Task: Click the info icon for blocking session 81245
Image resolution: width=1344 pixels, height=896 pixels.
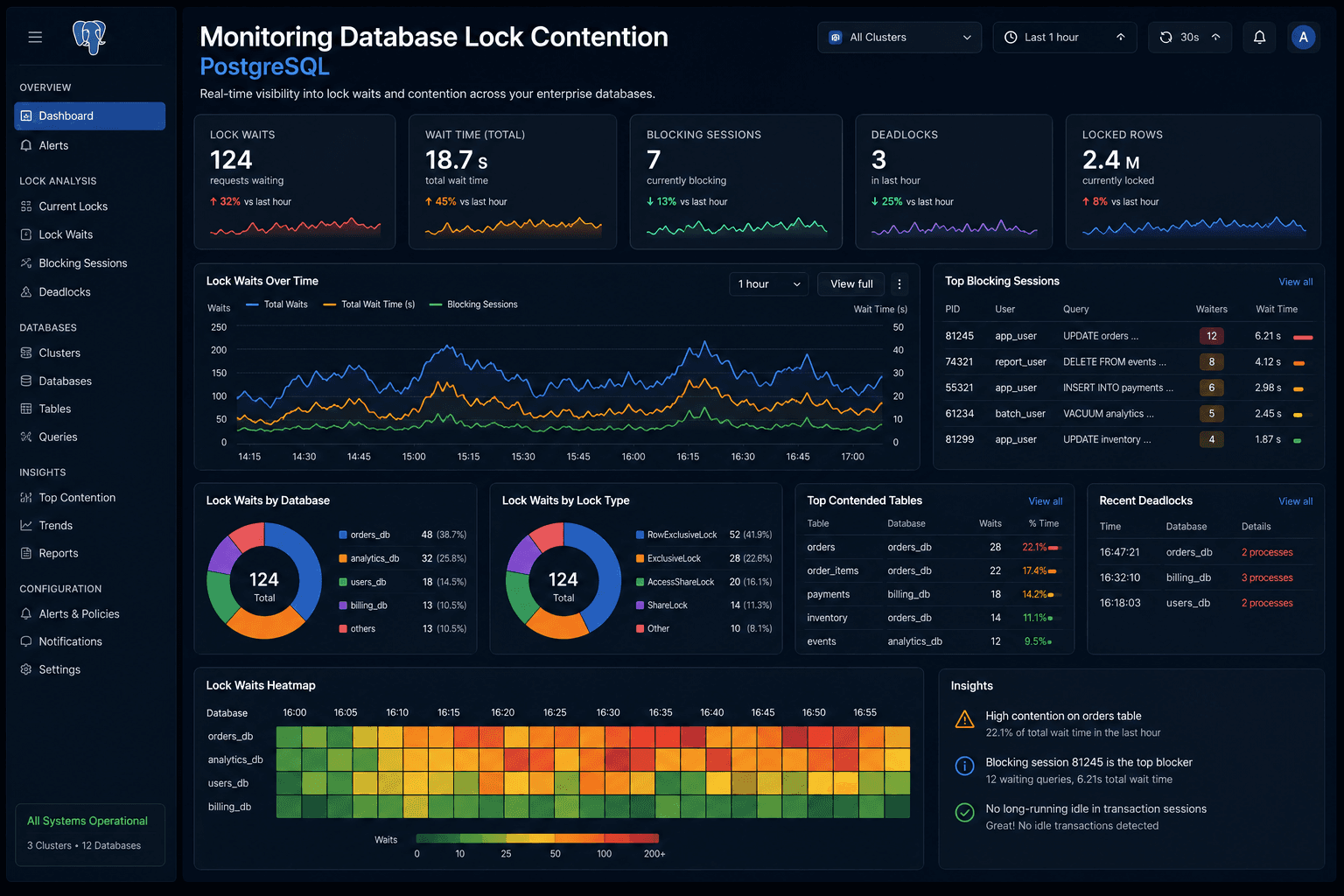Action: 964,766
